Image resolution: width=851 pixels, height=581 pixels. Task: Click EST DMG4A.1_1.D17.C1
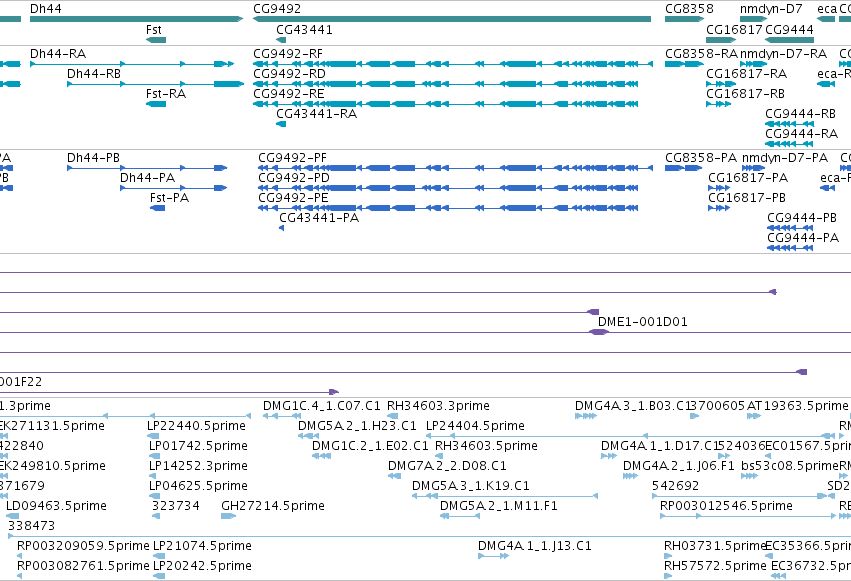pyautogui.click(x=609, y=456)
